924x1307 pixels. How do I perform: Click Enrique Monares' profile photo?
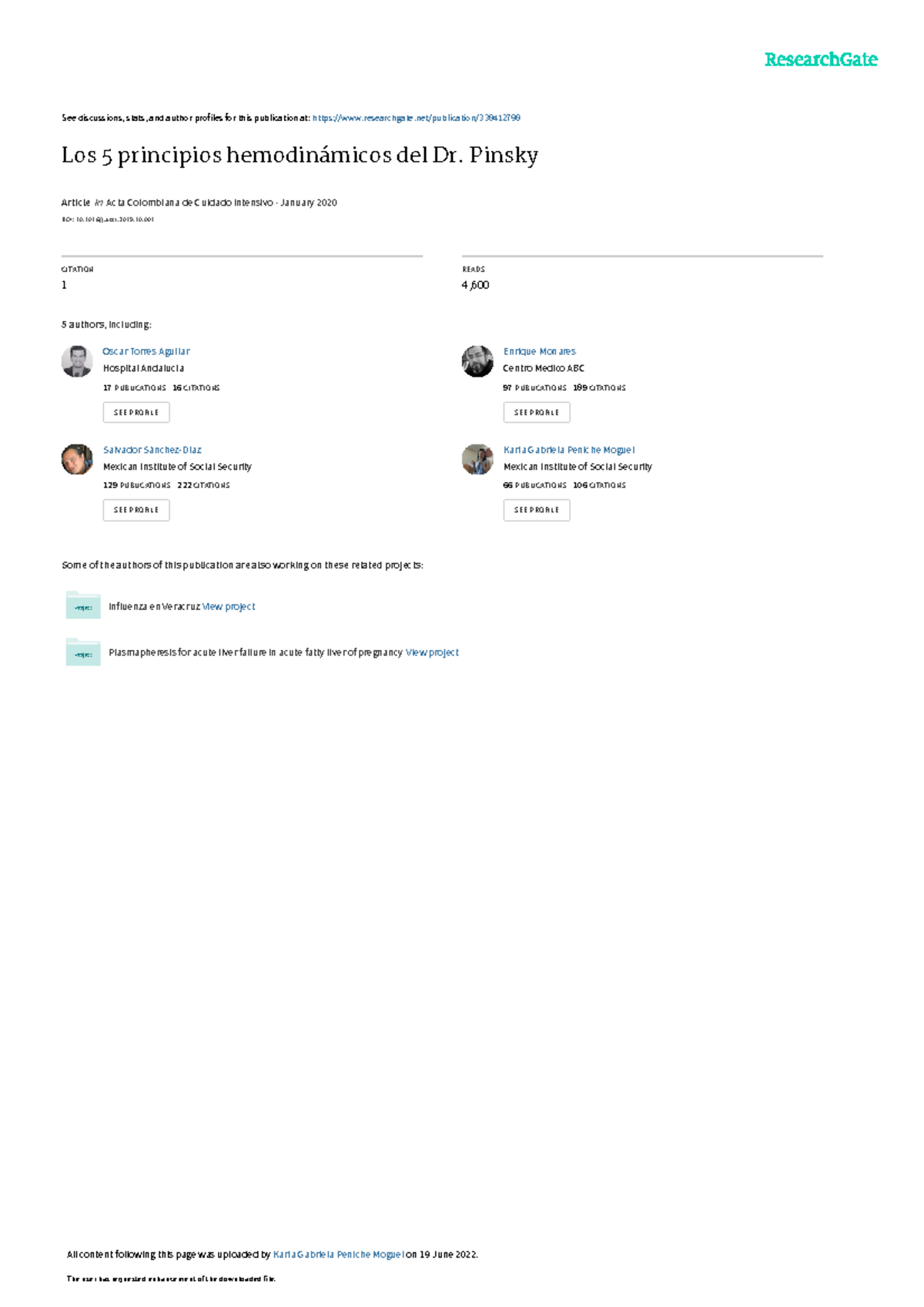point(477,361)
